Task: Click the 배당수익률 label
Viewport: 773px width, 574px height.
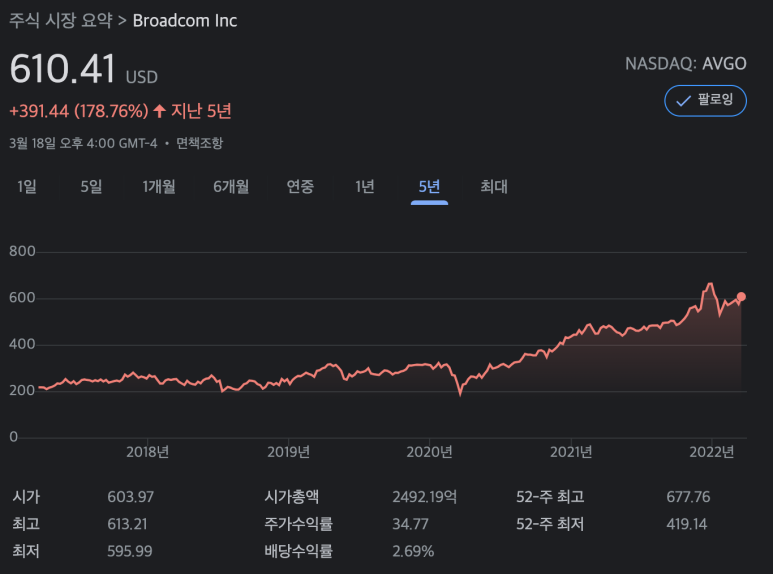Action: tap(298, 551)
